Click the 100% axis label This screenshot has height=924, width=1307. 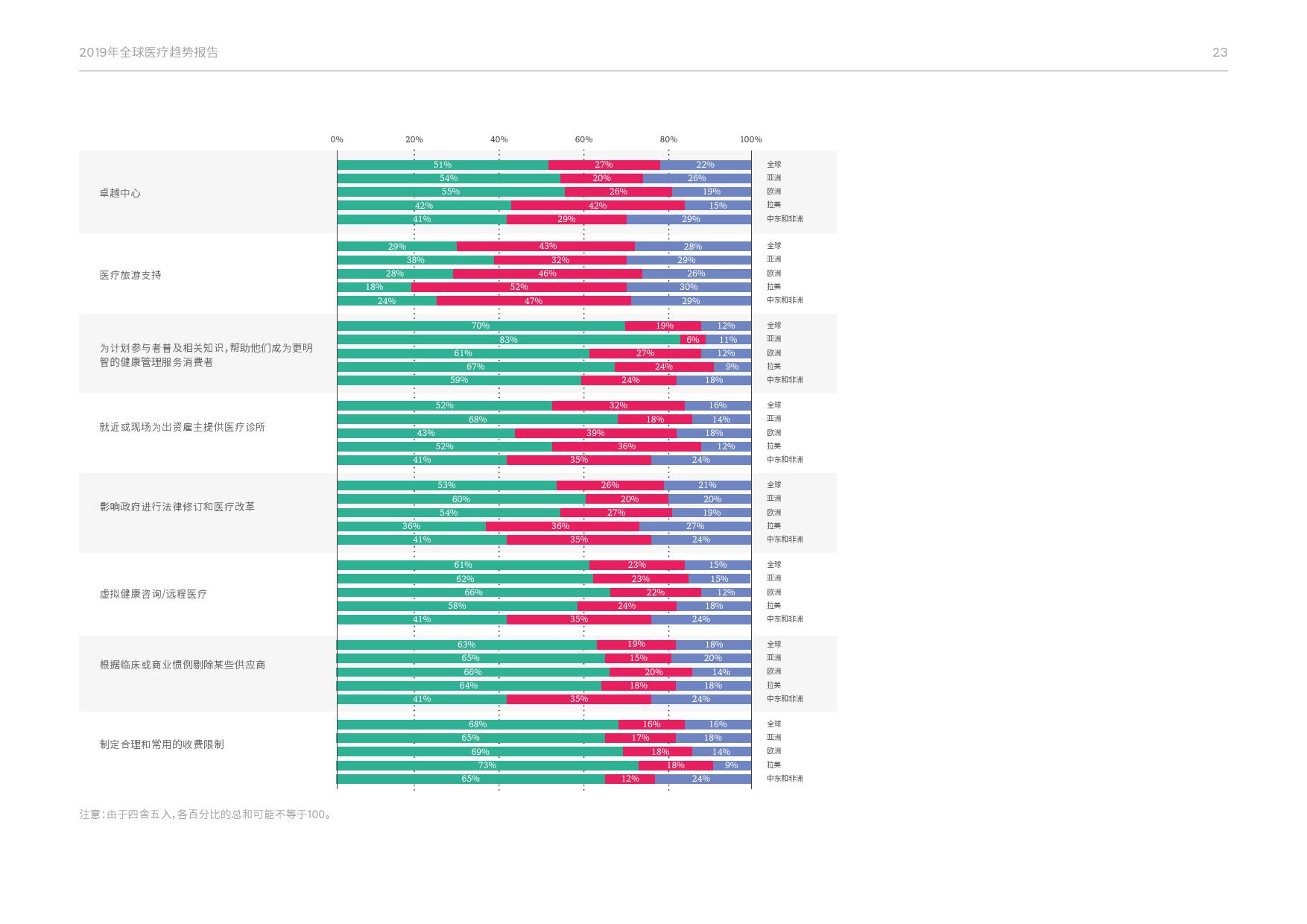coord(750,139)
